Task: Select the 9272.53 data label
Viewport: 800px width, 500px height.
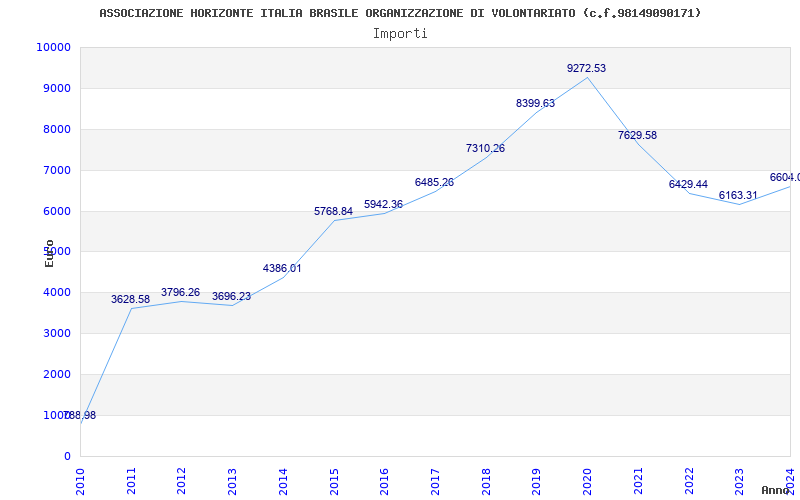Action: (586, 68)
